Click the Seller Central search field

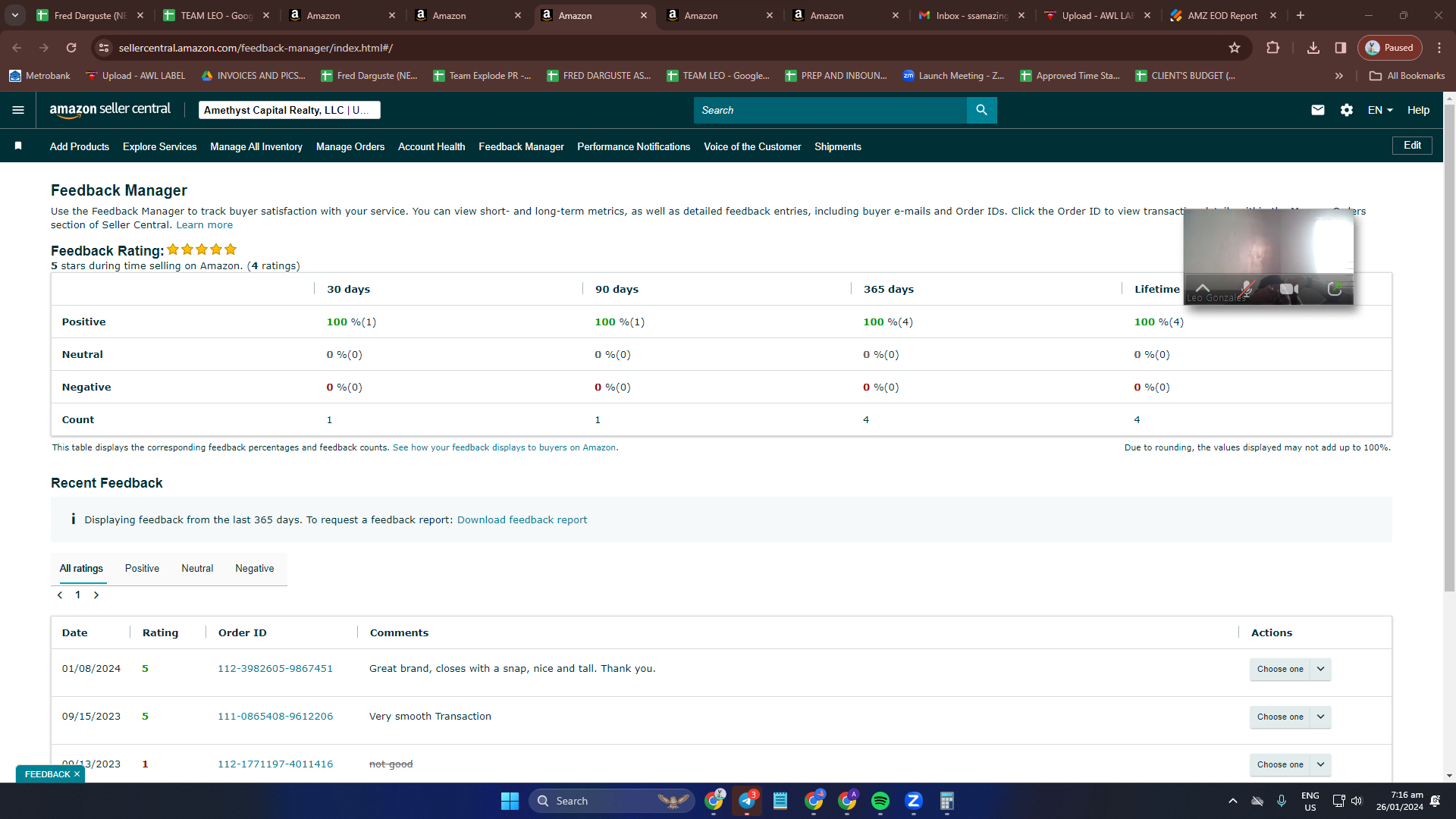point(830,110)
